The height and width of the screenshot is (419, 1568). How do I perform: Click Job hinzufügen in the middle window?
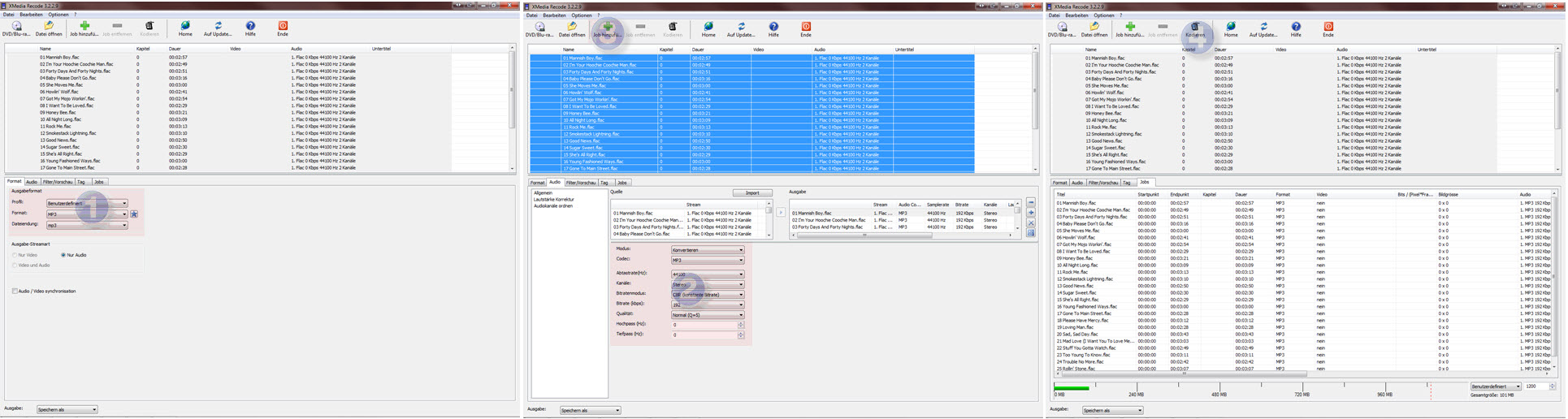607,29
